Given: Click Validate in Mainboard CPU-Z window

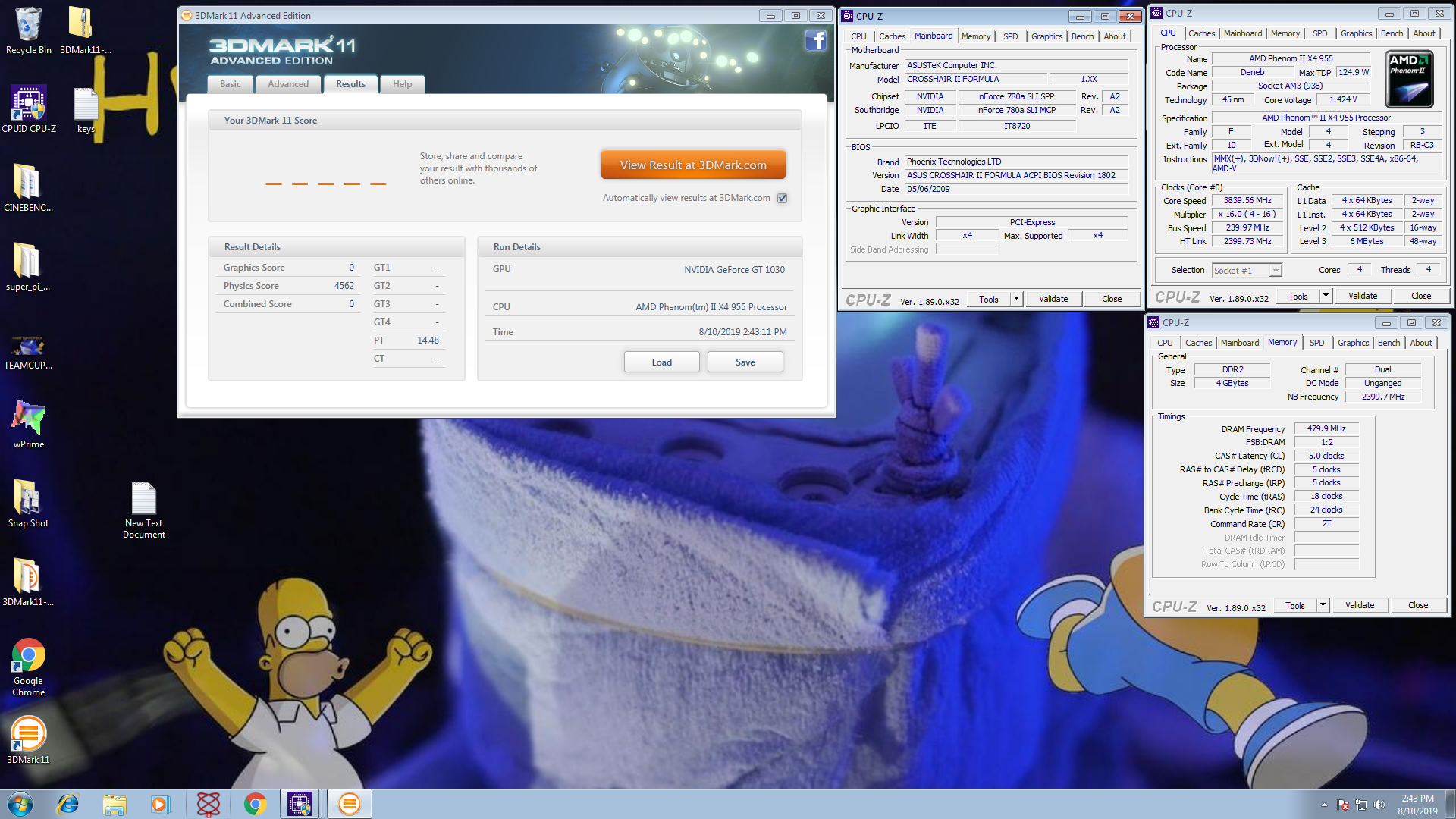Looking at the screenshot, I should [x=1053, y=299].
